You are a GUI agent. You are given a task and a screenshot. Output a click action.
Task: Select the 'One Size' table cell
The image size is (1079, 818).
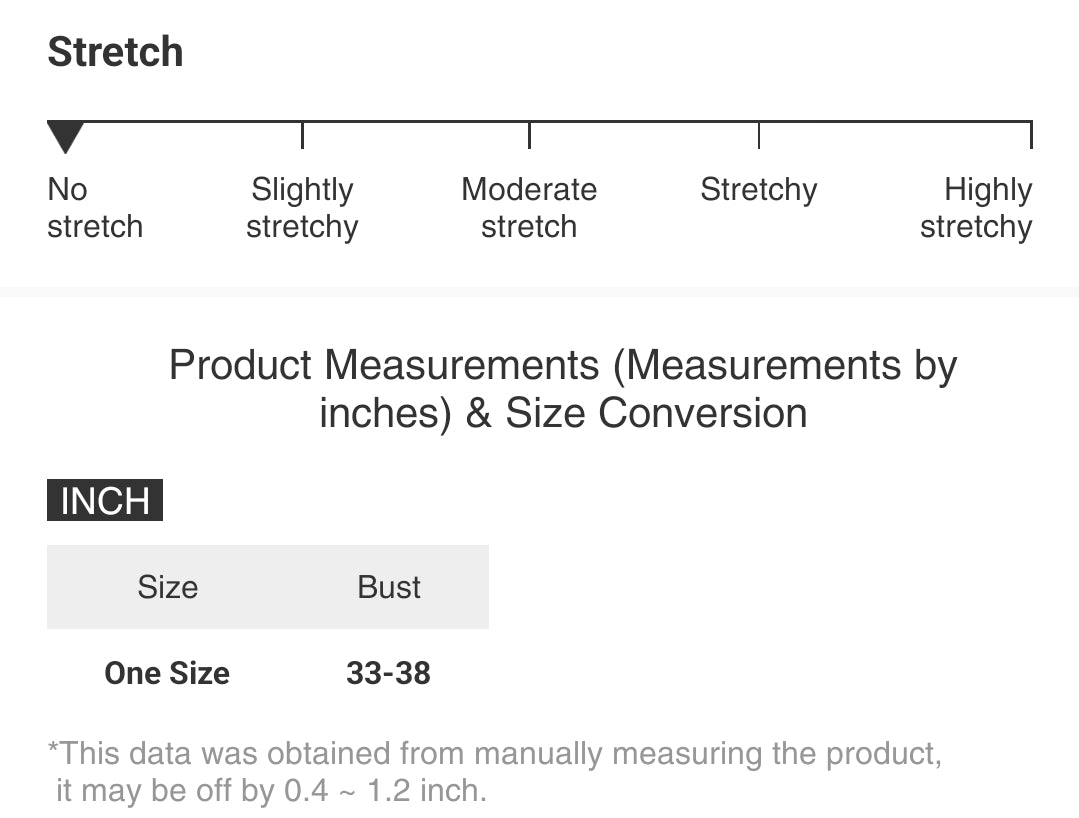coord(167,673)
